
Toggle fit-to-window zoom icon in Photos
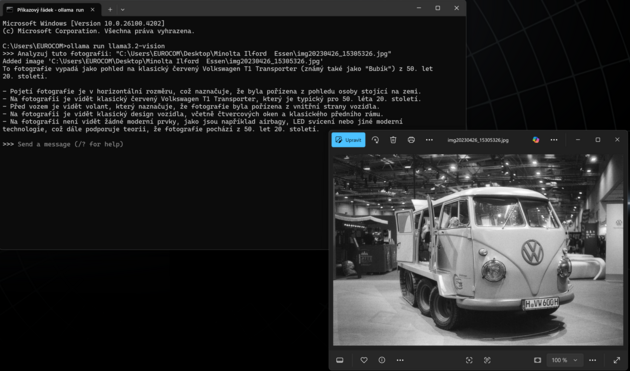pos(537,360)
